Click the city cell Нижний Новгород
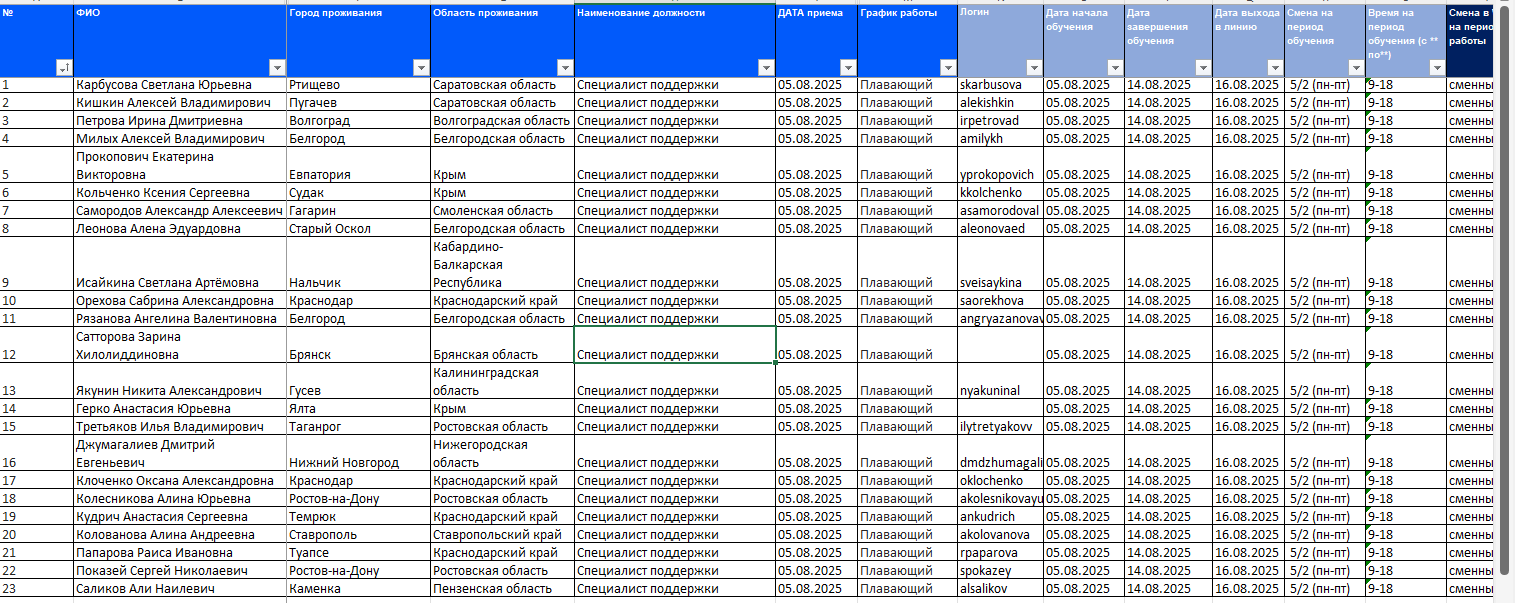This screenshot has height=603, width=1515. 358,454
